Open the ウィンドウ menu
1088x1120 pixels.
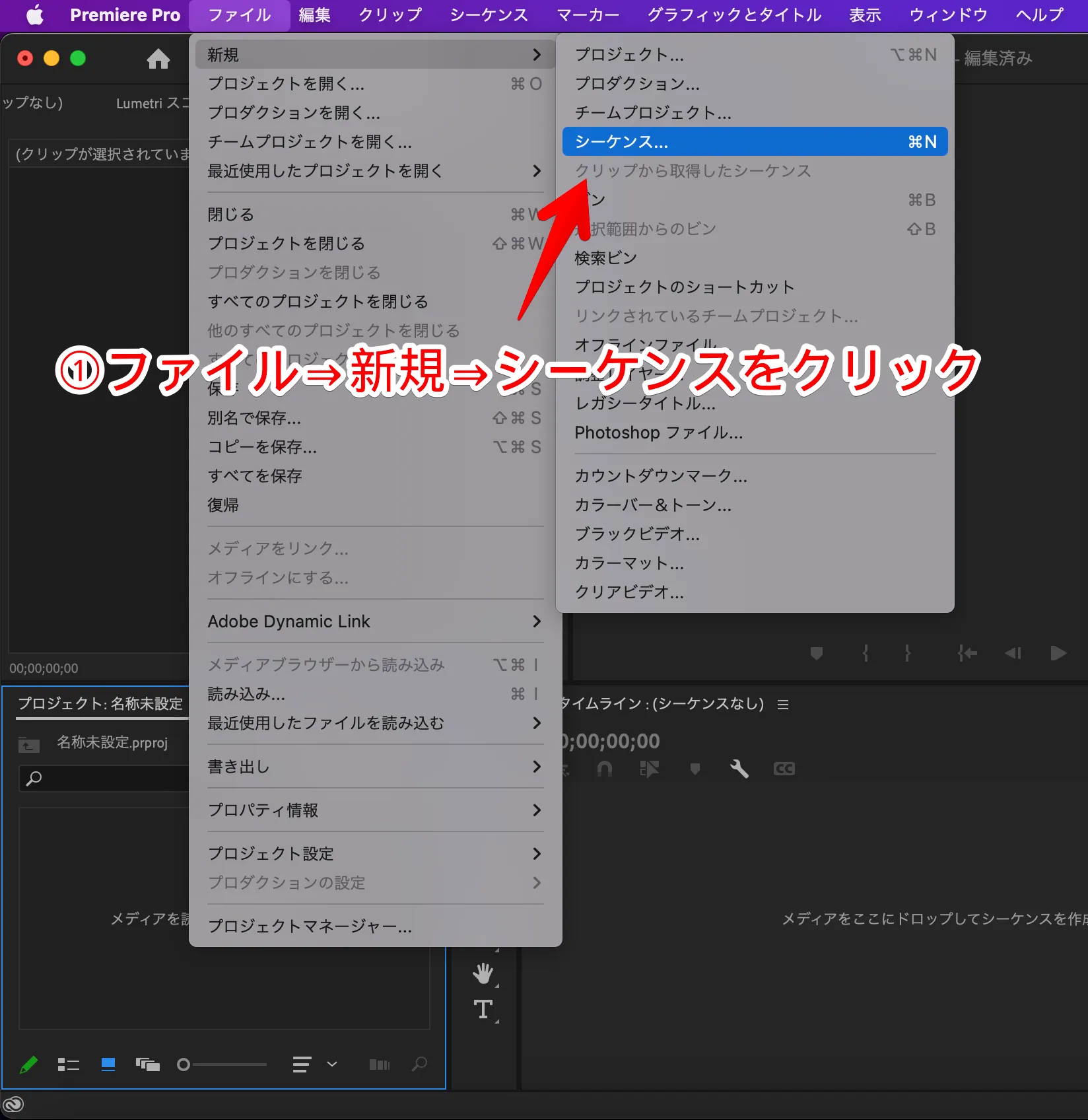pyautogui.click(x=948, y=15)
